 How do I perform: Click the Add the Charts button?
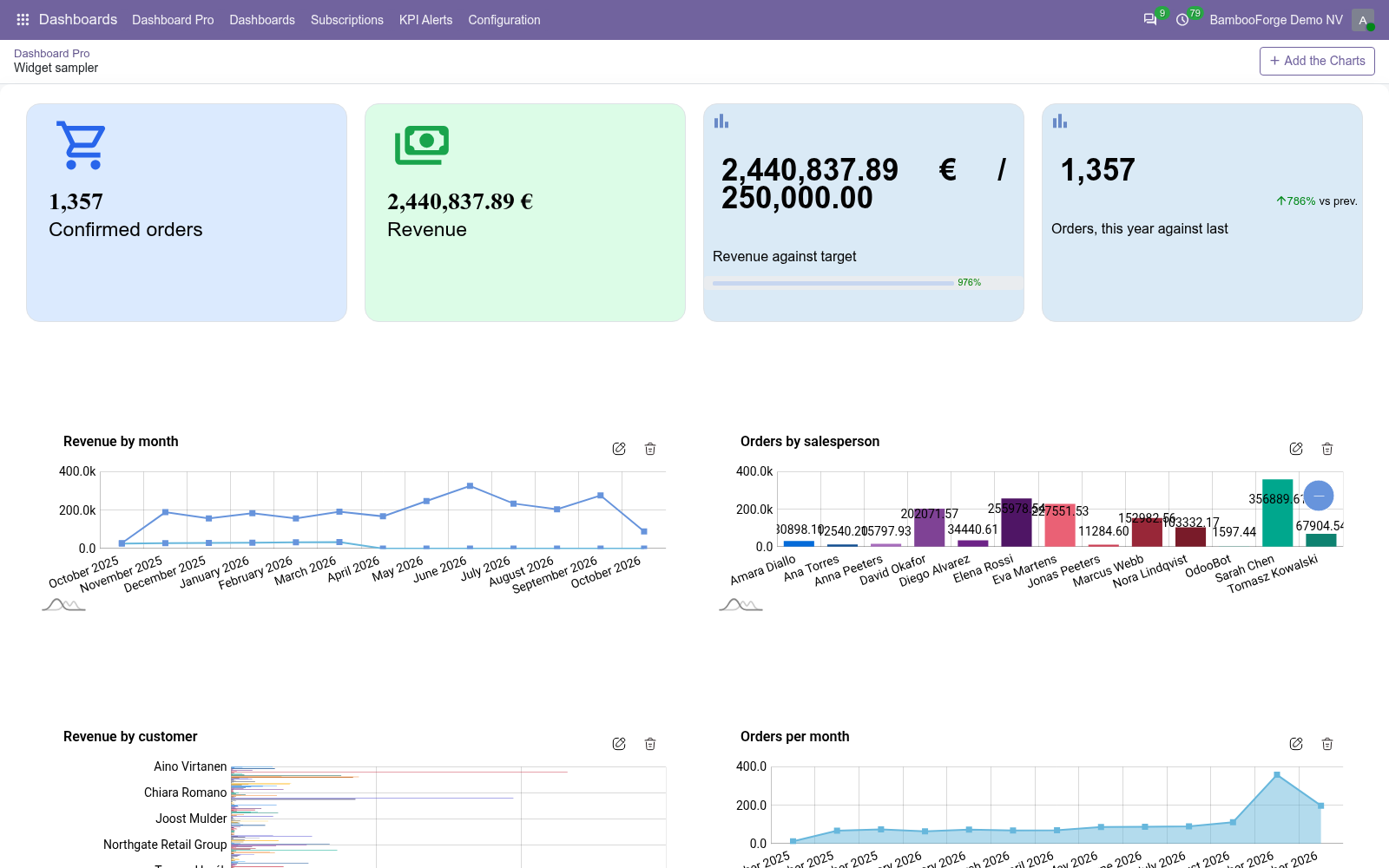[1317, 61]
